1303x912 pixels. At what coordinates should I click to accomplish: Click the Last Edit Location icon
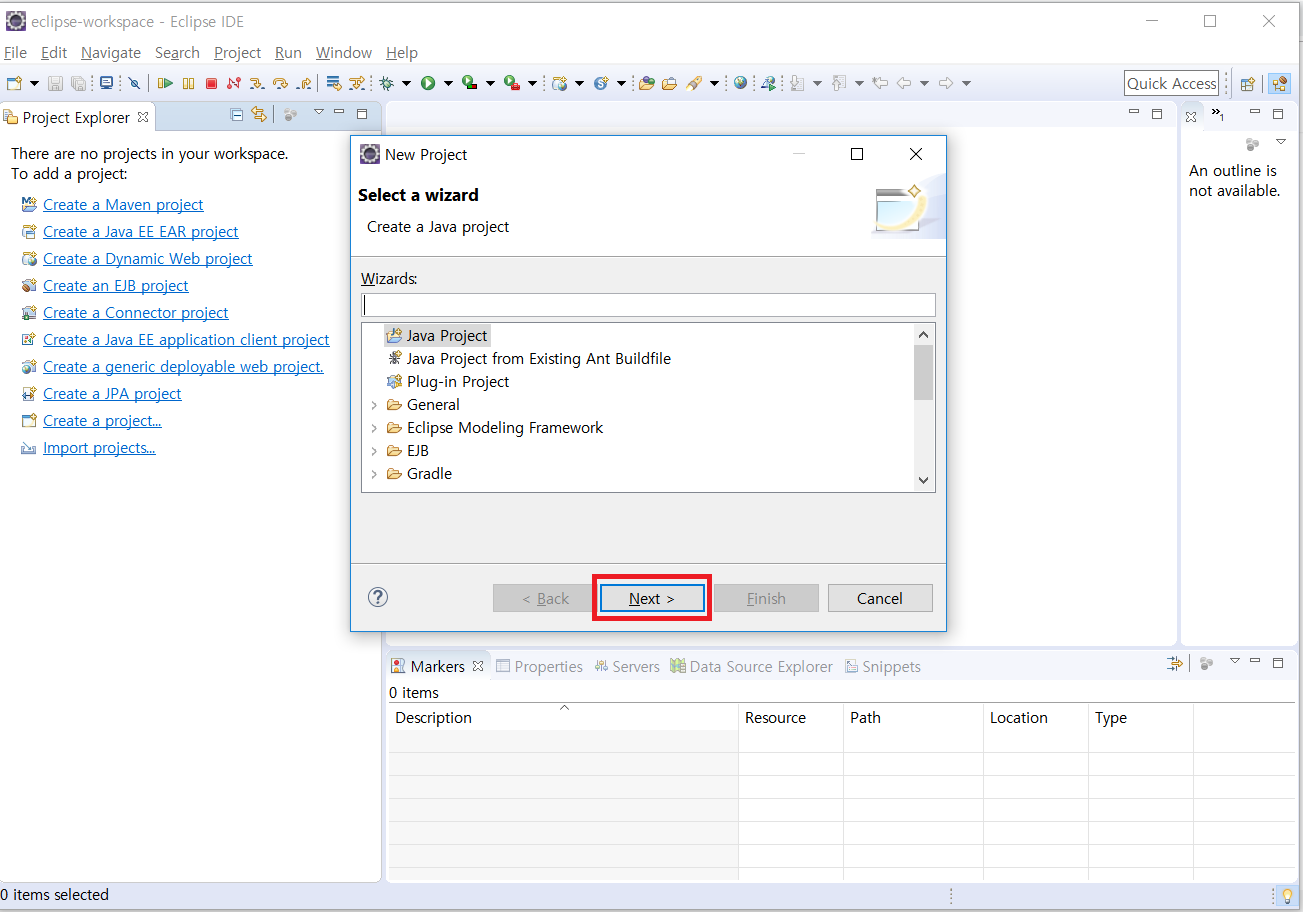click(x=880, y=83)
